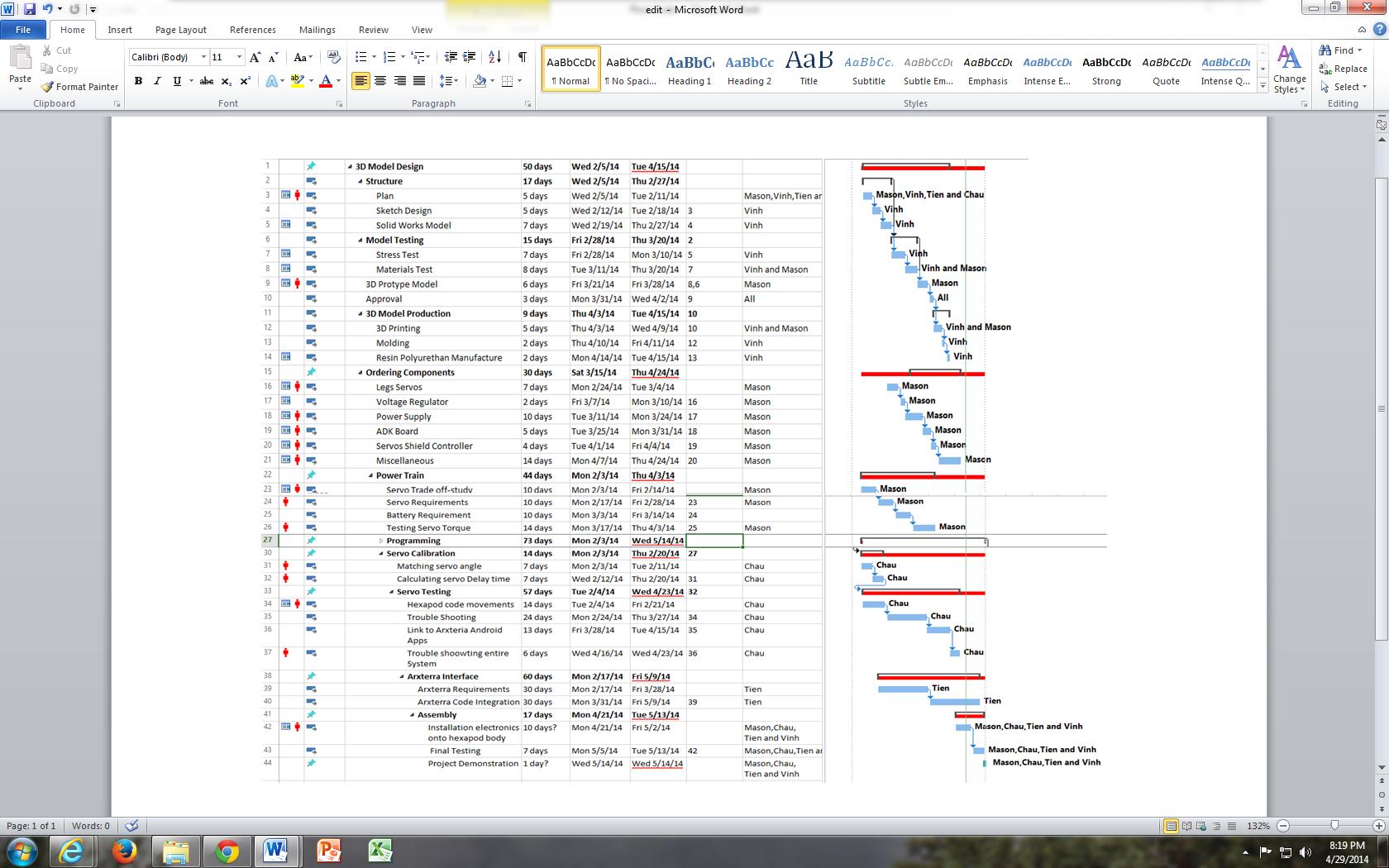This screenshot has width=1389, height=868.
Task: Open the Borders dropdown
Action: [518, 81]
